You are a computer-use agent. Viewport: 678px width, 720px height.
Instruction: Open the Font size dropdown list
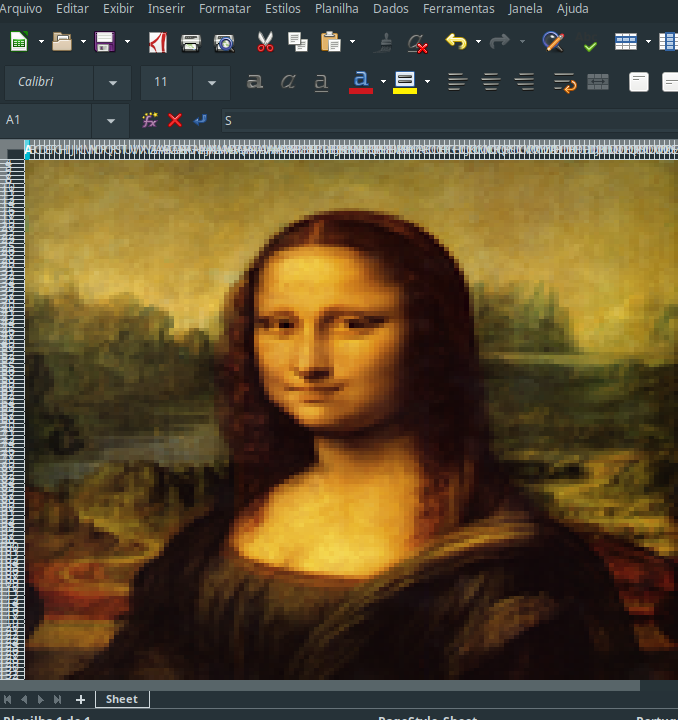pos(212,83)
